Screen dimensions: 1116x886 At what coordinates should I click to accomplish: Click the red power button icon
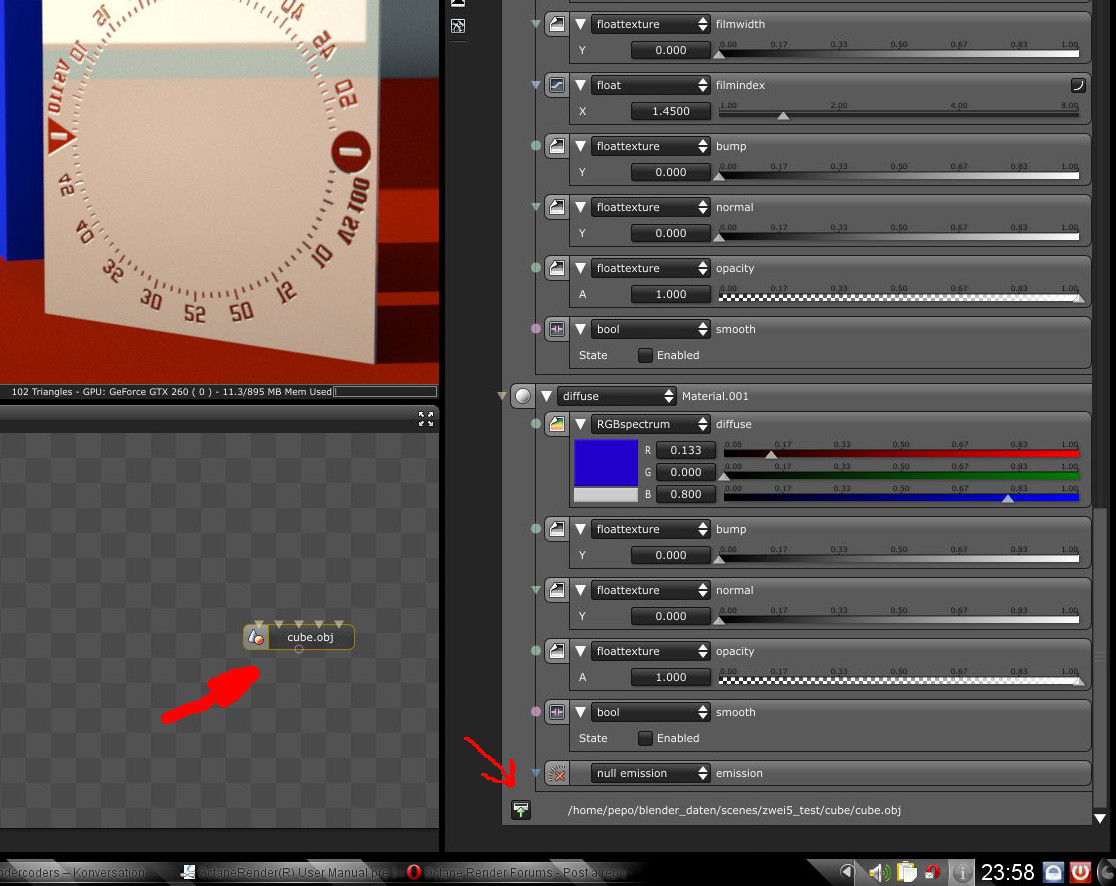click(1080, 872)
